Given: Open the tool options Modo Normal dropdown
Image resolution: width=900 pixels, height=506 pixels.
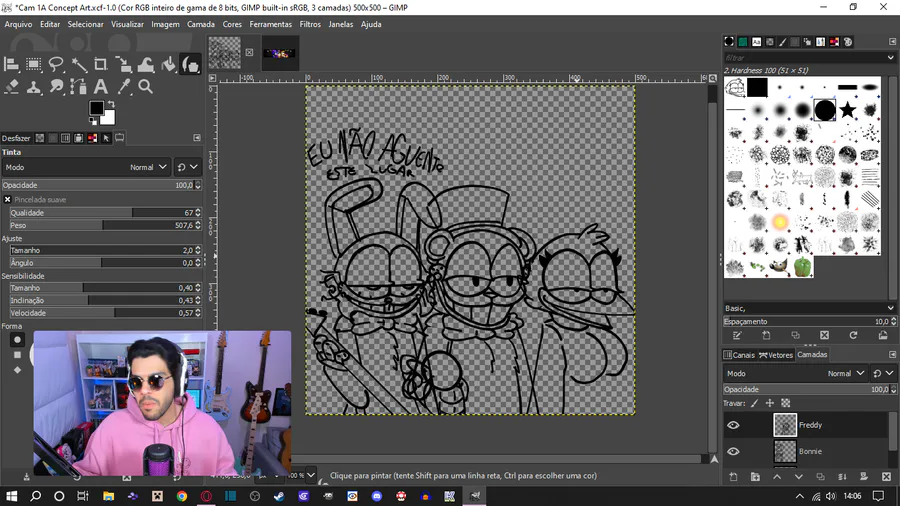Looking at the screenshot, I should tap(86, 168).
